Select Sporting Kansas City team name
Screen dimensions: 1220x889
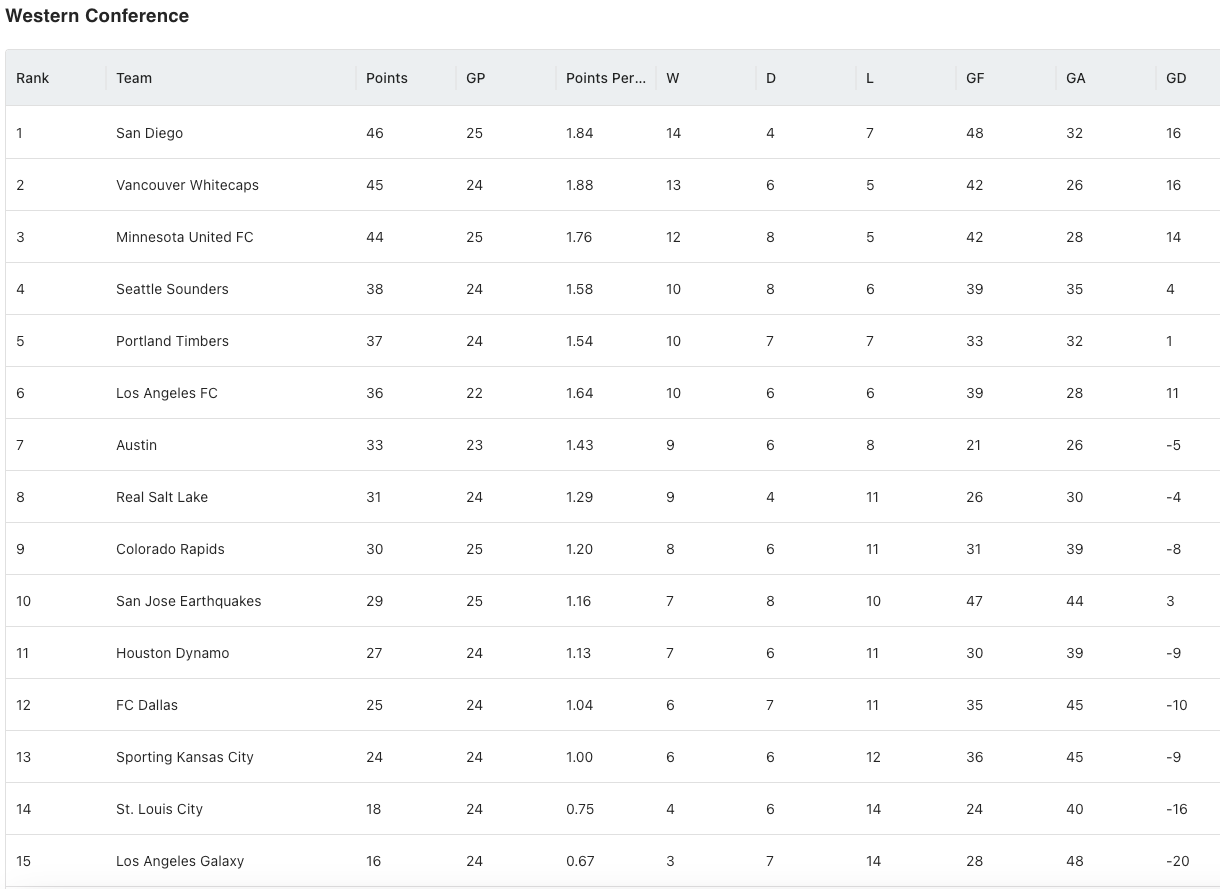[x=185, y=757]
